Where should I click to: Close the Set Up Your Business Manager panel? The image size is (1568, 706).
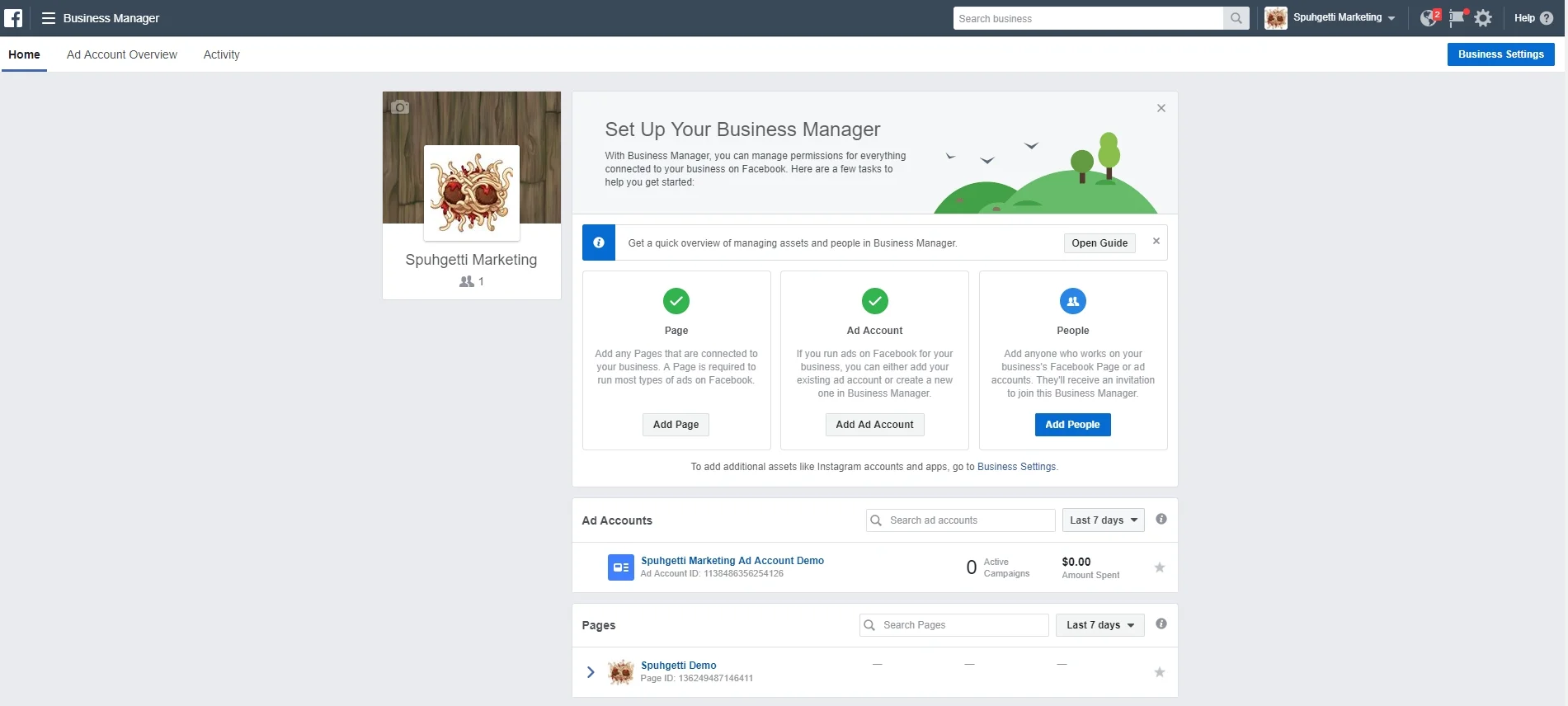coord(1161,108)
